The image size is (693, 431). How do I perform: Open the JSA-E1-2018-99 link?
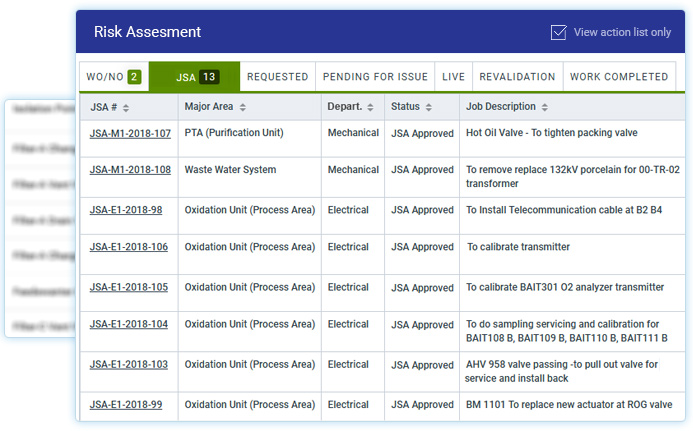coord(126,405)
